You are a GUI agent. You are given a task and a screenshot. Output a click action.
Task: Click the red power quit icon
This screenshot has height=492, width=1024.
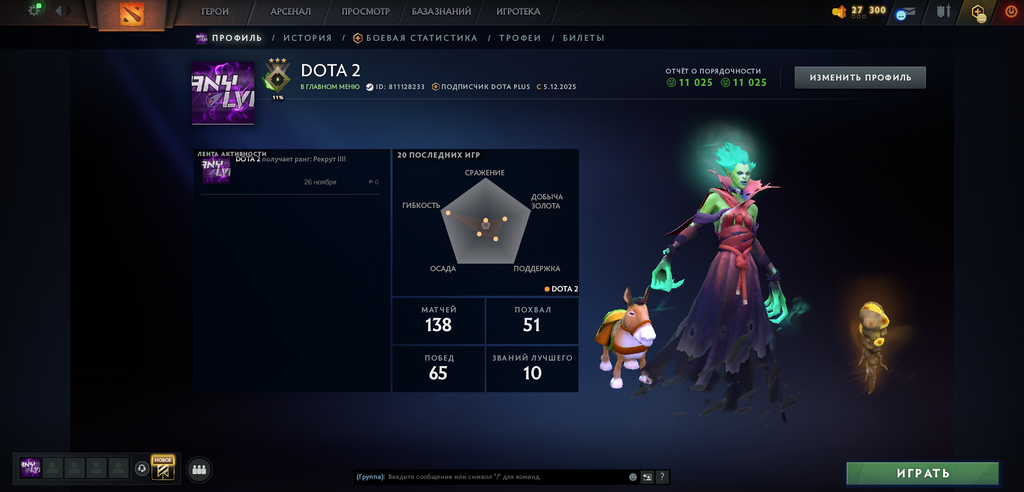[x=1012, y=11]
